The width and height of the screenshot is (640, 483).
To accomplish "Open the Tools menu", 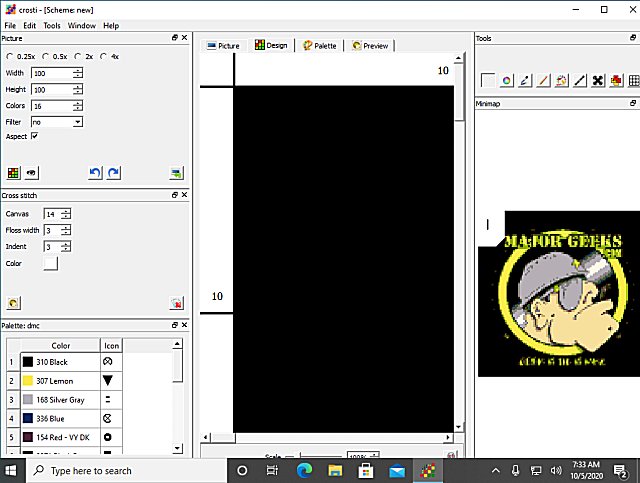I will tap(52, 25).
